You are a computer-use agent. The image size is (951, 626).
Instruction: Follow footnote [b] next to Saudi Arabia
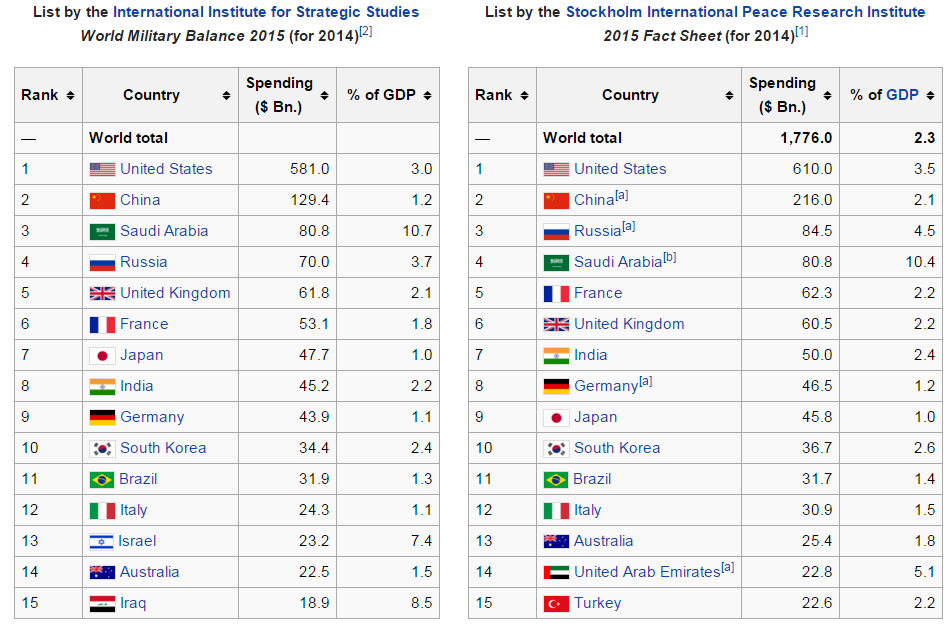(670, 257)
